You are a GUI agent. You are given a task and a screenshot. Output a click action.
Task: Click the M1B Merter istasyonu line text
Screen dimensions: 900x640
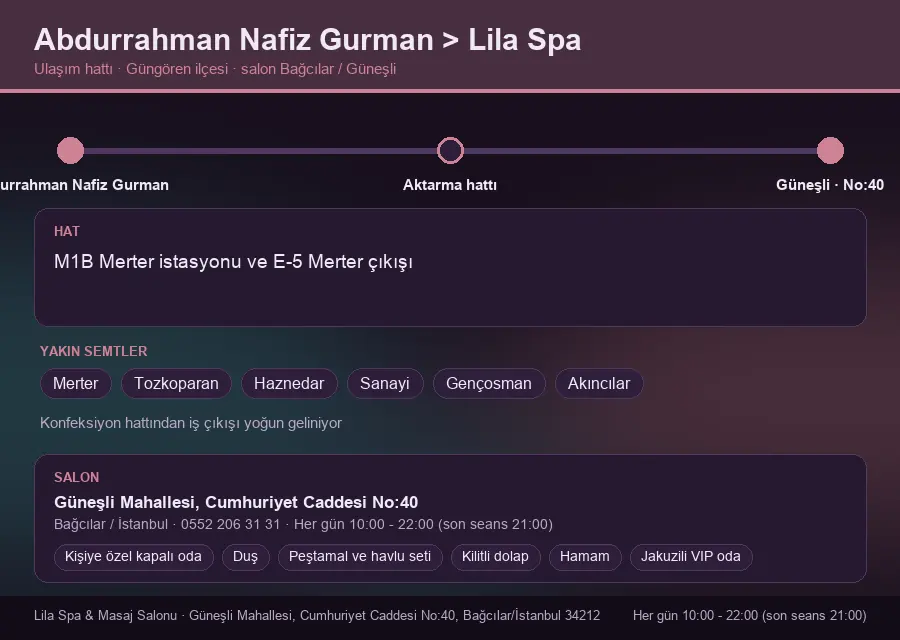(x=234, y=262)
